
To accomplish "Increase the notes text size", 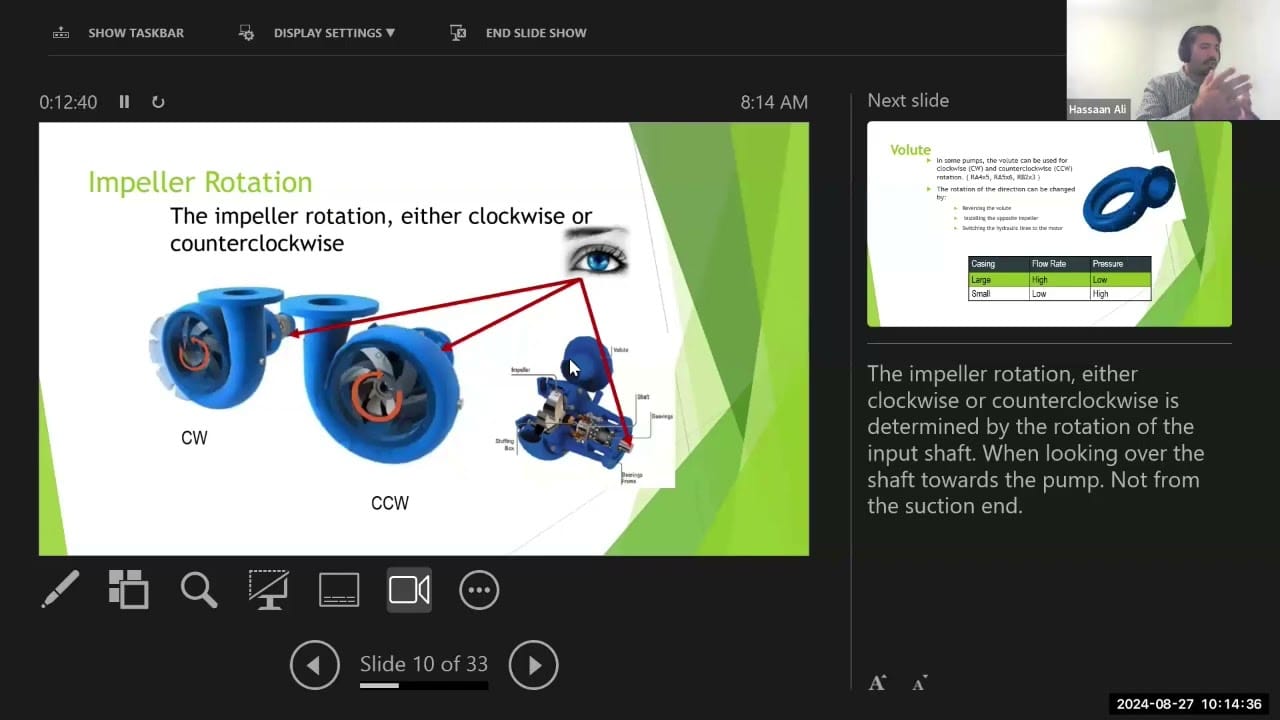I will [x=877, y=683].
